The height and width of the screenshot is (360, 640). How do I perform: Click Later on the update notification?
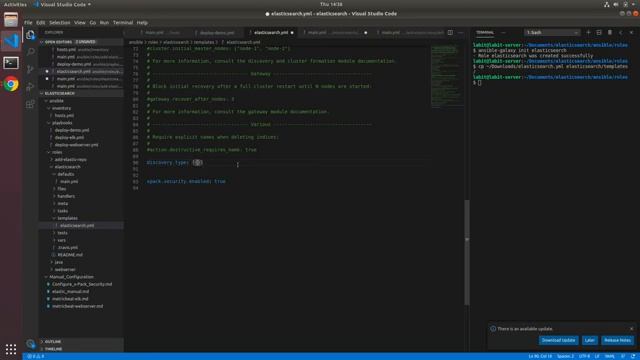pyautogui.click(x=589, y=340)
